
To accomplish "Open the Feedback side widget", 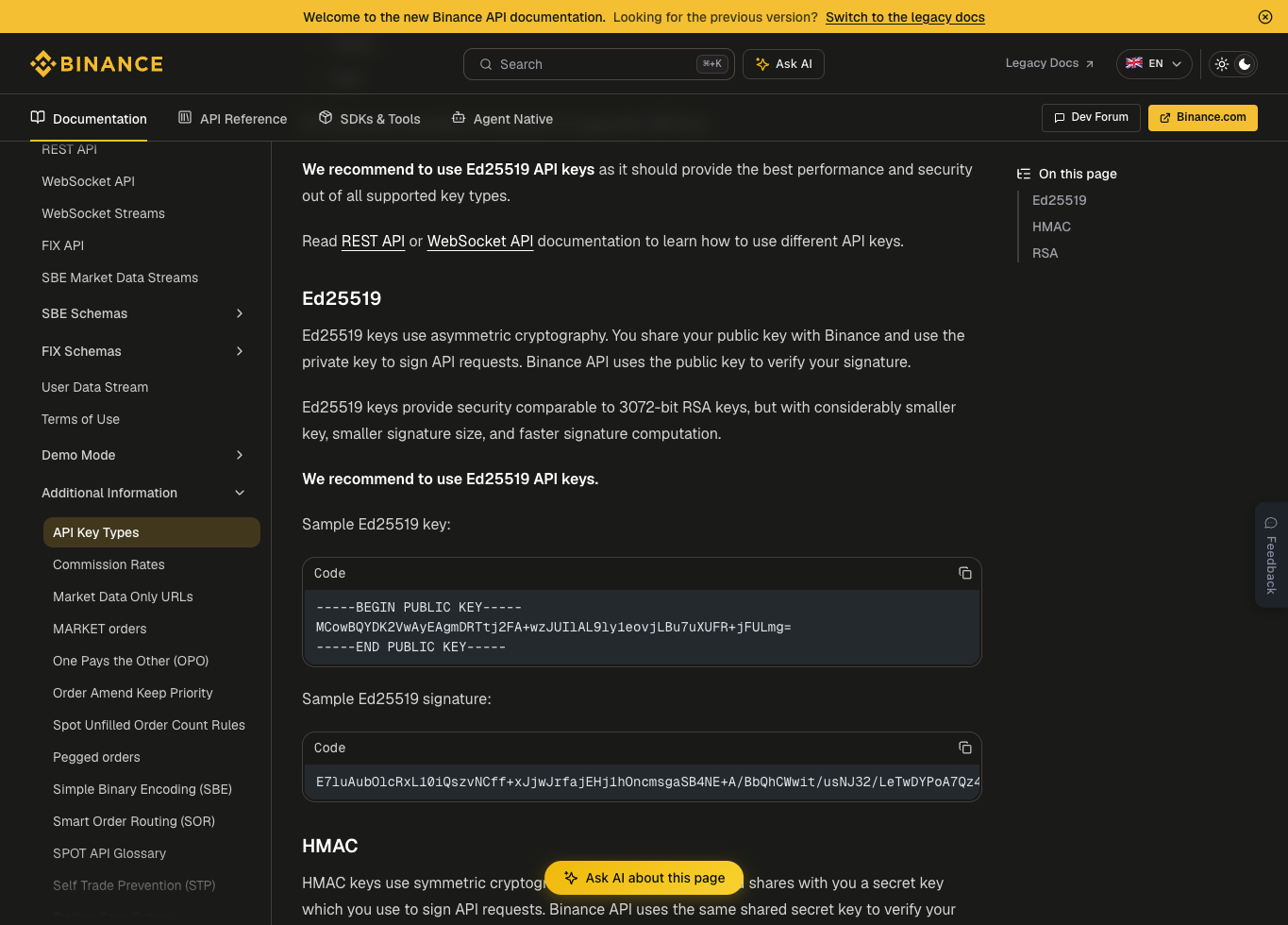I will [x=1271, y=555].
